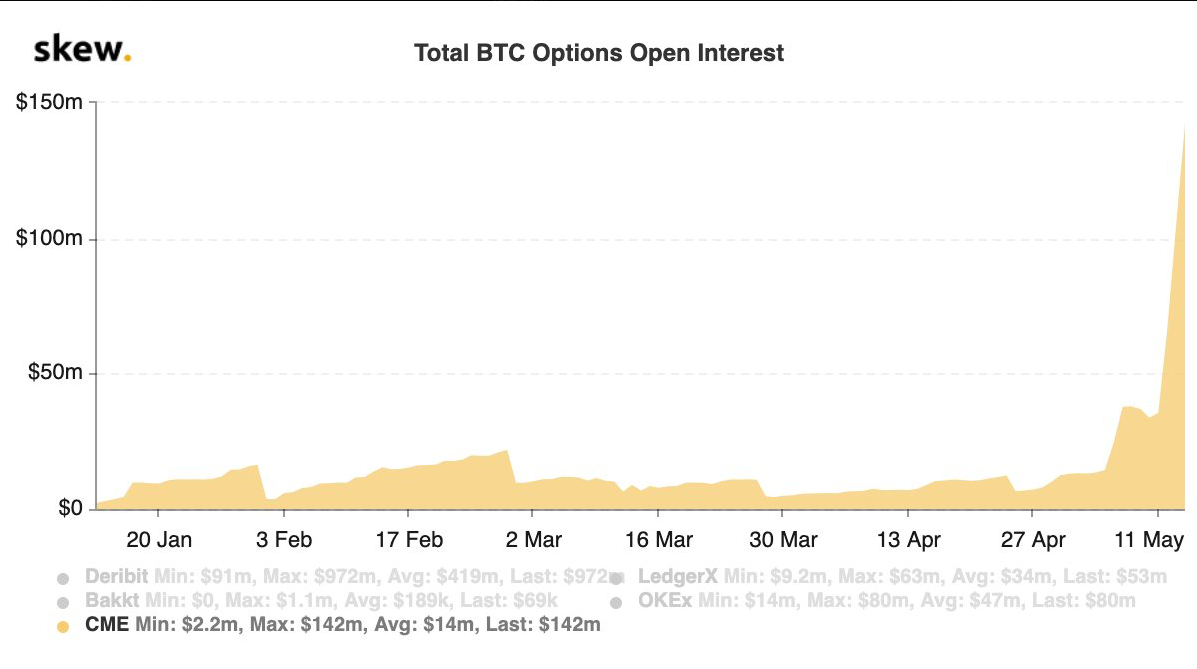This screenshot has width=1197, height=669.
Task: Toggle the Deribit legend dot
Action: click(x=63, y=578)
